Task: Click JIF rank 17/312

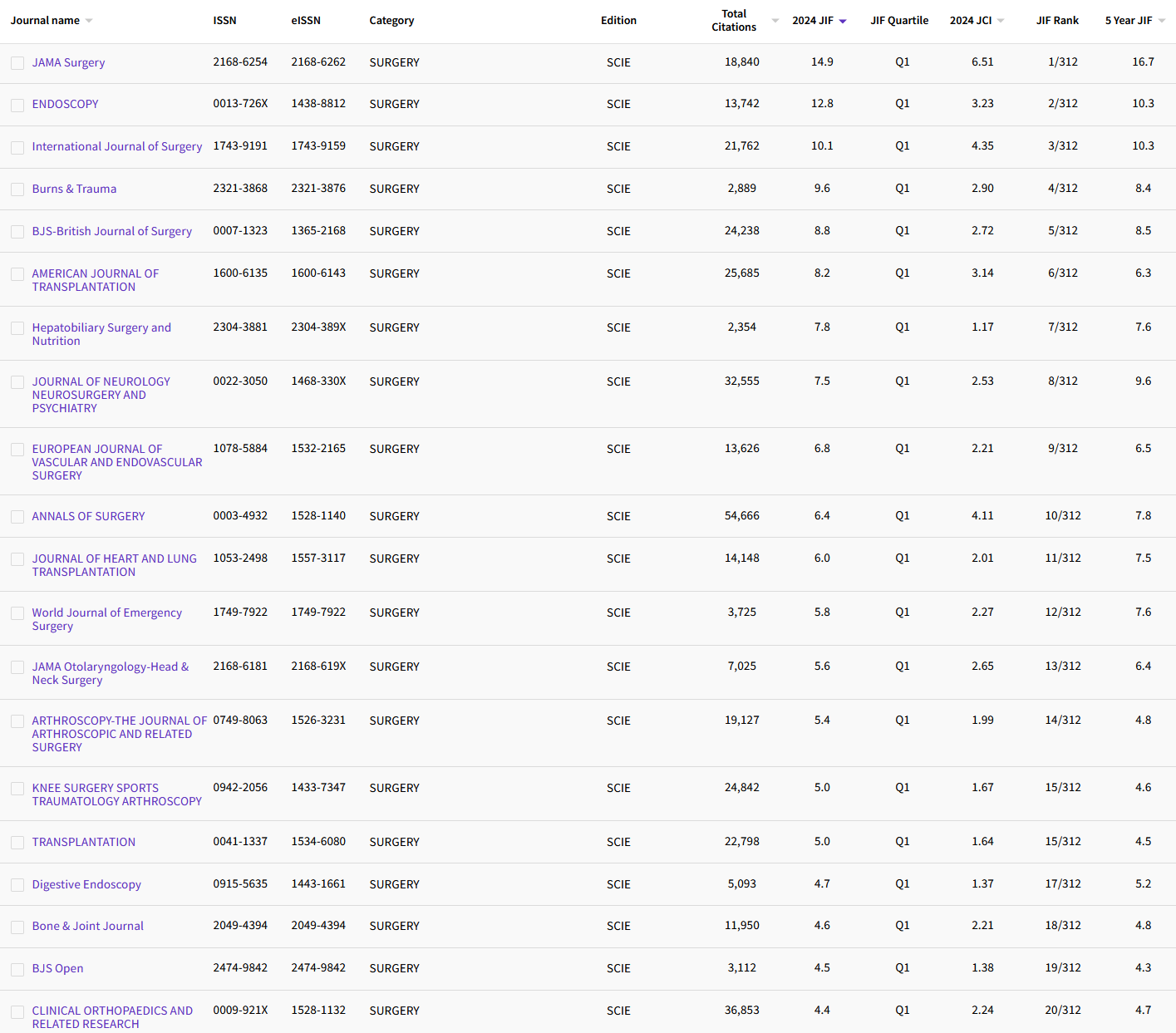Action: click(1063, 883)
